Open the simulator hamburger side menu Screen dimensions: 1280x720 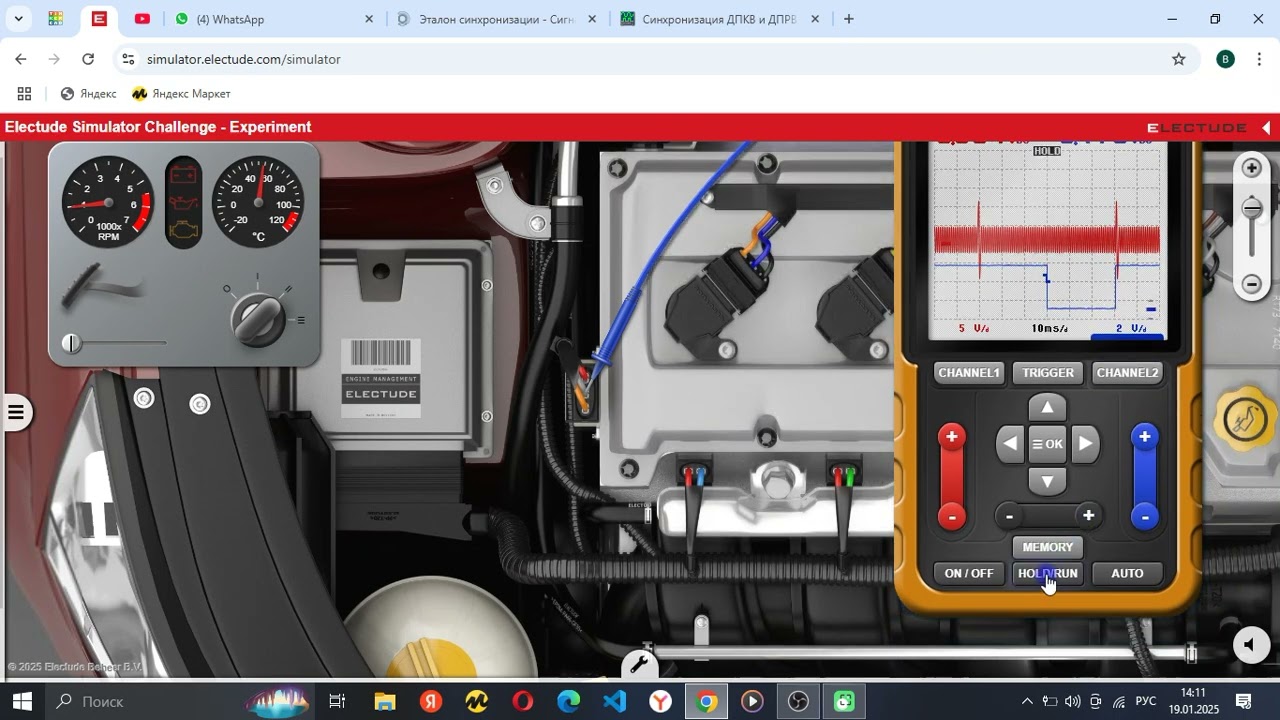pos(16,412)
